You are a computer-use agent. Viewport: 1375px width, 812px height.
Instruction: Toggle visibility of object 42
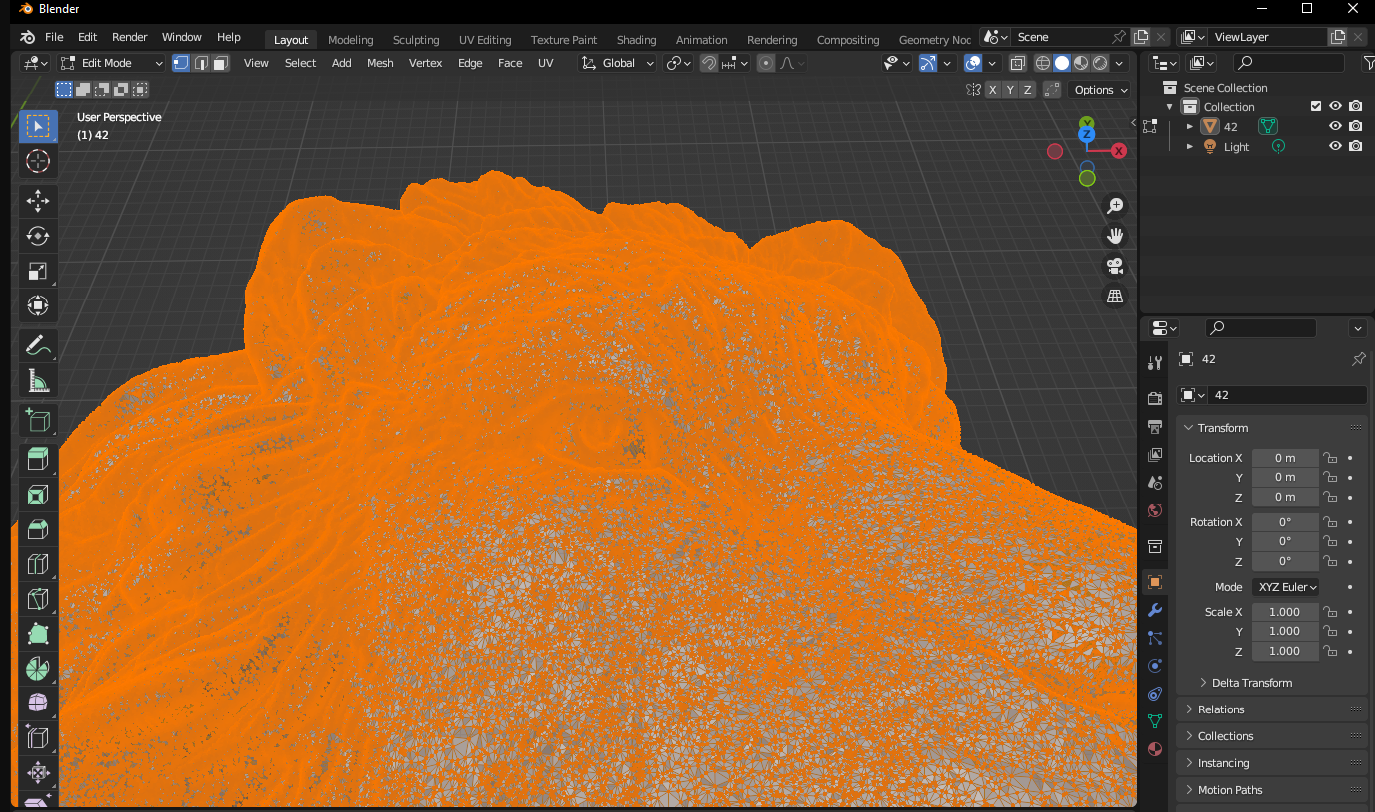coord(1335,126)
